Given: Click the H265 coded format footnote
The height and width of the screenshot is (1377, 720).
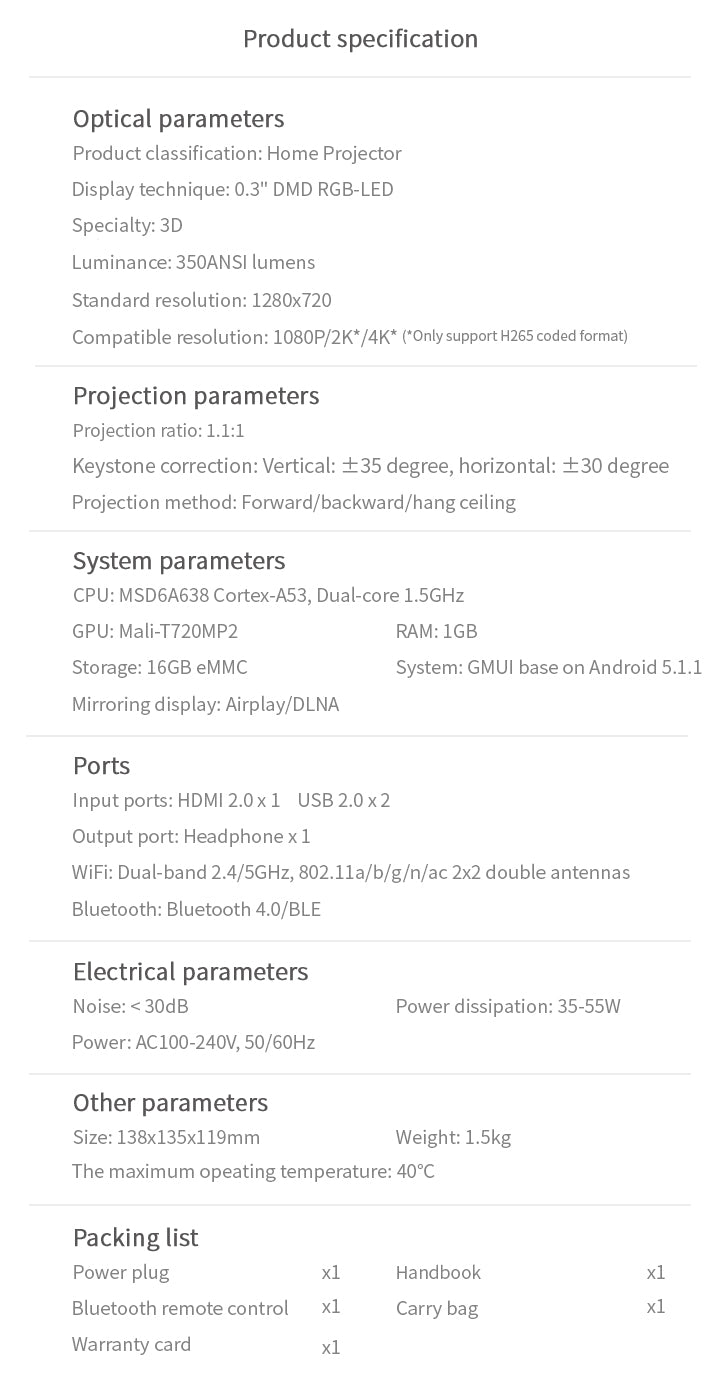Looking at the screenshot, I should click(x=515, y=336).
